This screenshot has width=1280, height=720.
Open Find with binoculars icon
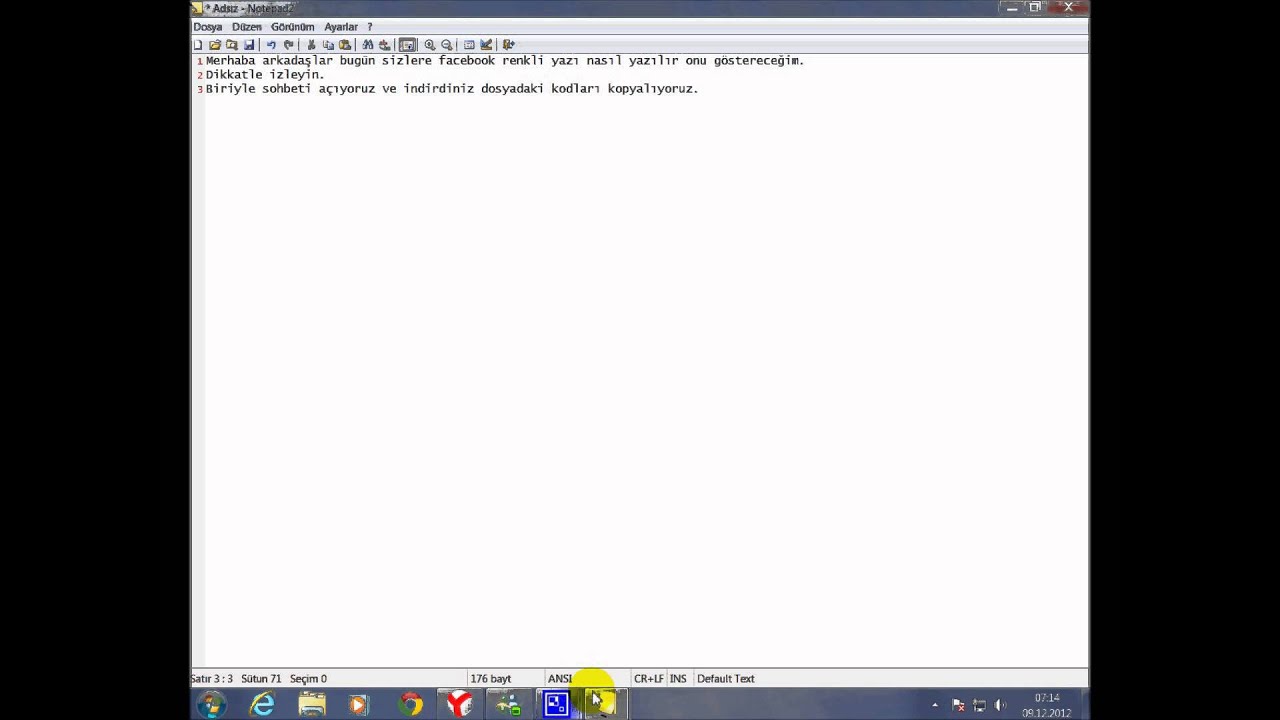click(368, 45)
